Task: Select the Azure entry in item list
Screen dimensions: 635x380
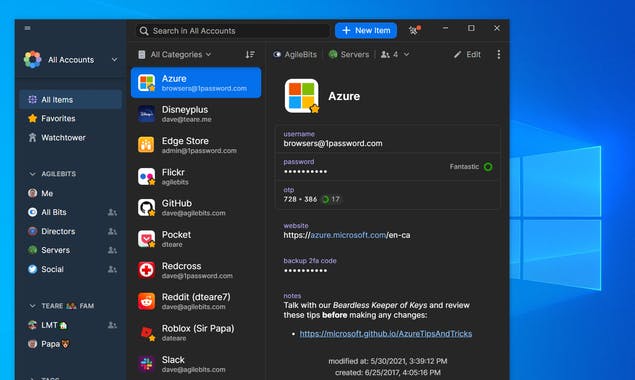Action: click(x=196, y=83)
